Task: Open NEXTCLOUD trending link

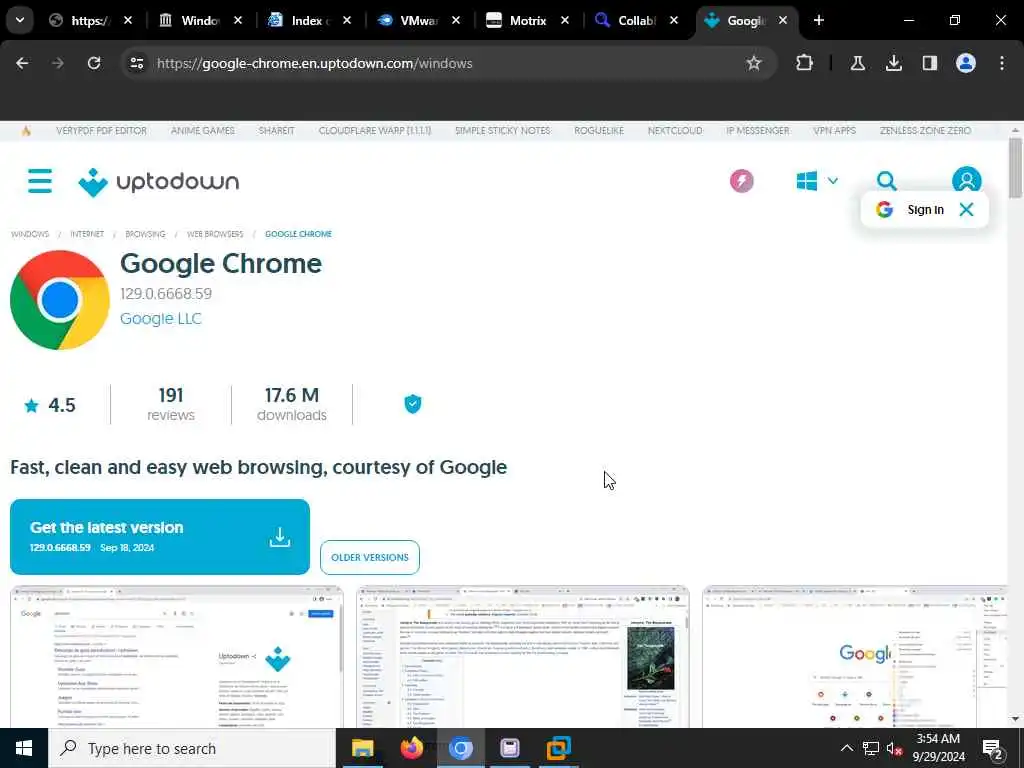Action: coord(675,131)
